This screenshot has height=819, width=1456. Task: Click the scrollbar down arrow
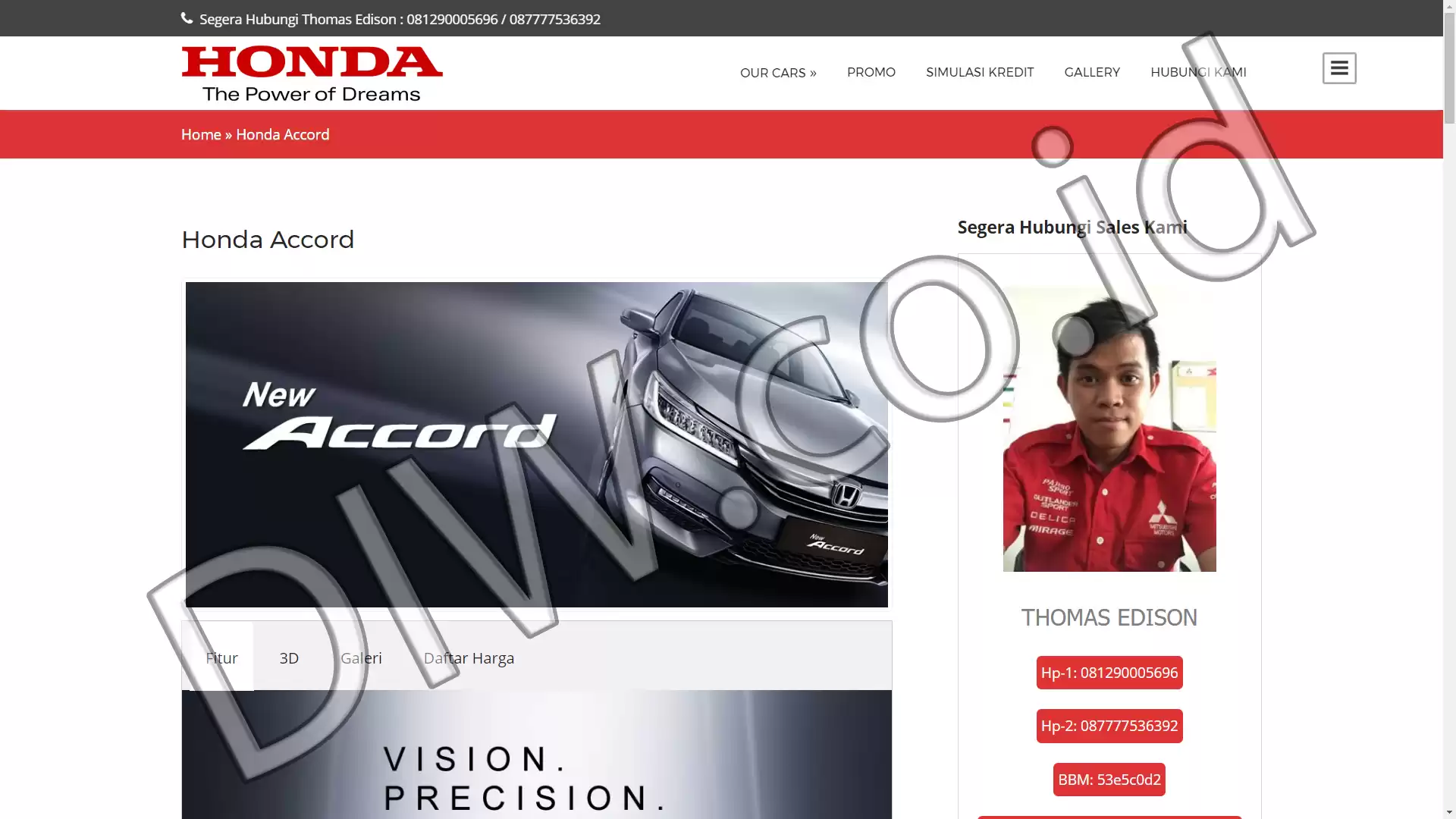click(x=1449, y=812)
